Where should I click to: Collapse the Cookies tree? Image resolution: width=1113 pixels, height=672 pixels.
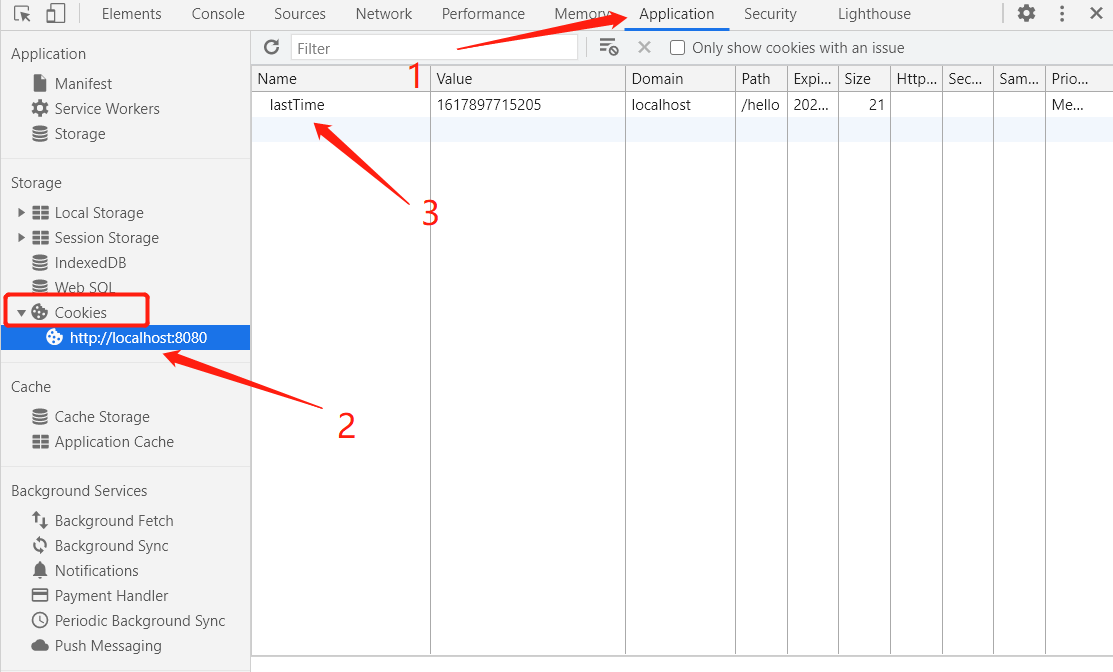tap(22, 311)
